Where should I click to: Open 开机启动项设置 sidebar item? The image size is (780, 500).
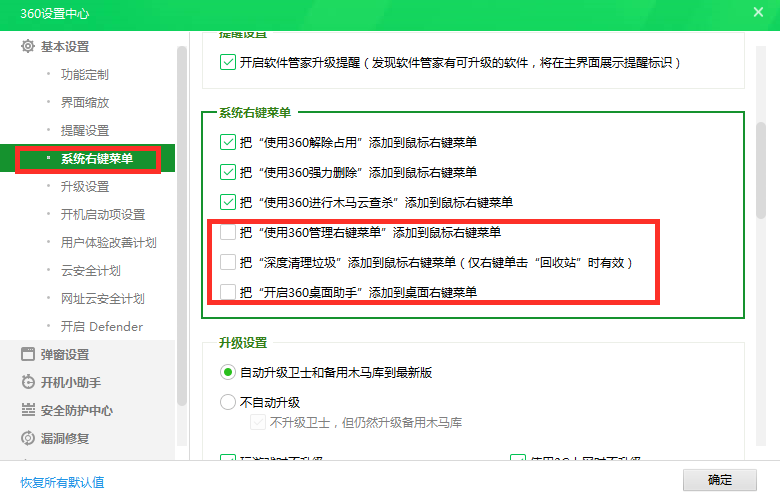point(103,214)
